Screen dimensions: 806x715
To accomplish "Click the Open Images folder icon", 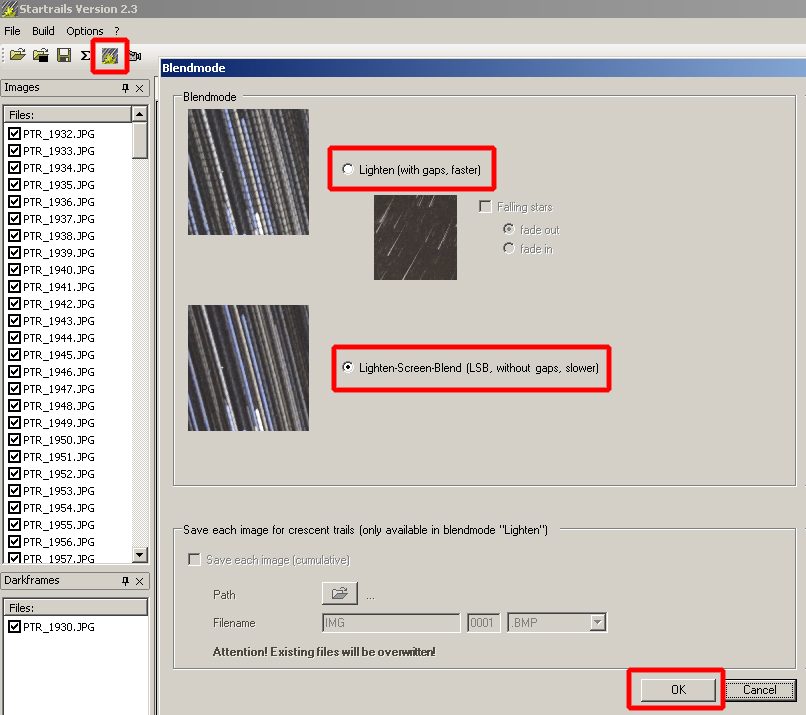I will (18, 55).
